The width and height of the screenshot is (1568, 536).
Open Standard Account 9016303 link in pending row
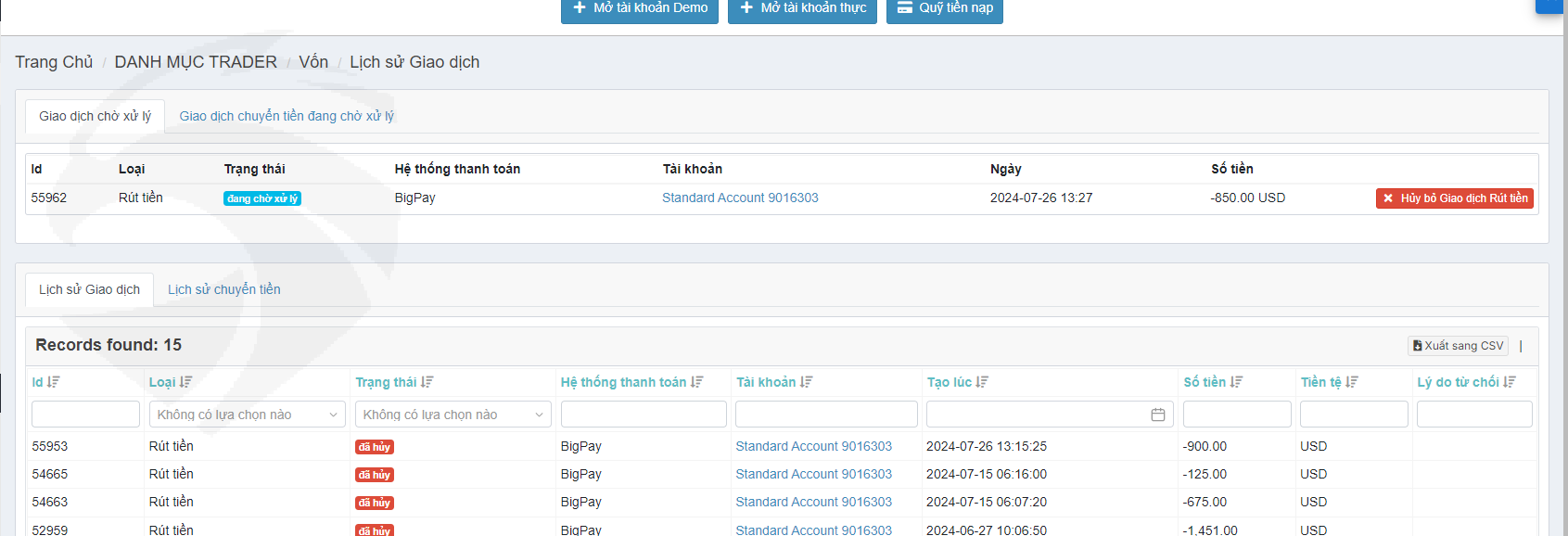click(x=740, y=198)
